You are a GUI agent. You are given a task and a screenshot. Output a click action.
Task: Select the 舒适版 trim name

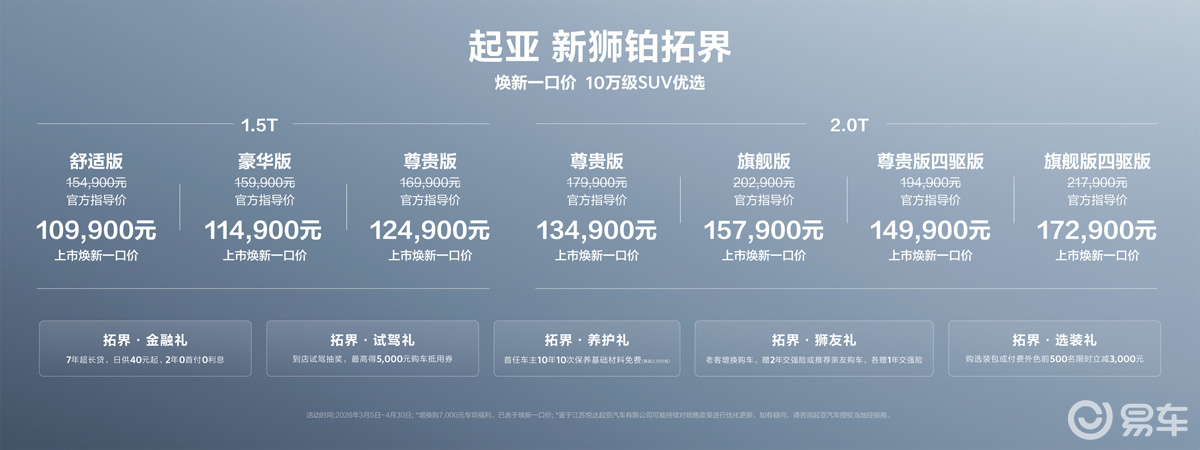click(x=96, y=161)
